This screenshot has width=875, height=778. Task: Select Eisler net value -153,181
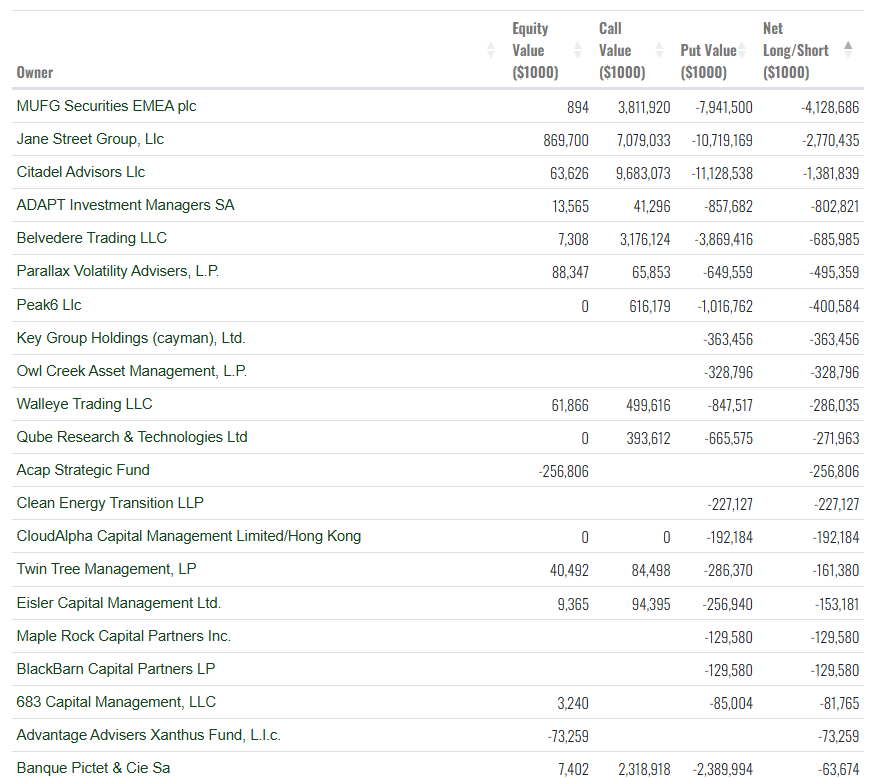[x=835, y=604]
